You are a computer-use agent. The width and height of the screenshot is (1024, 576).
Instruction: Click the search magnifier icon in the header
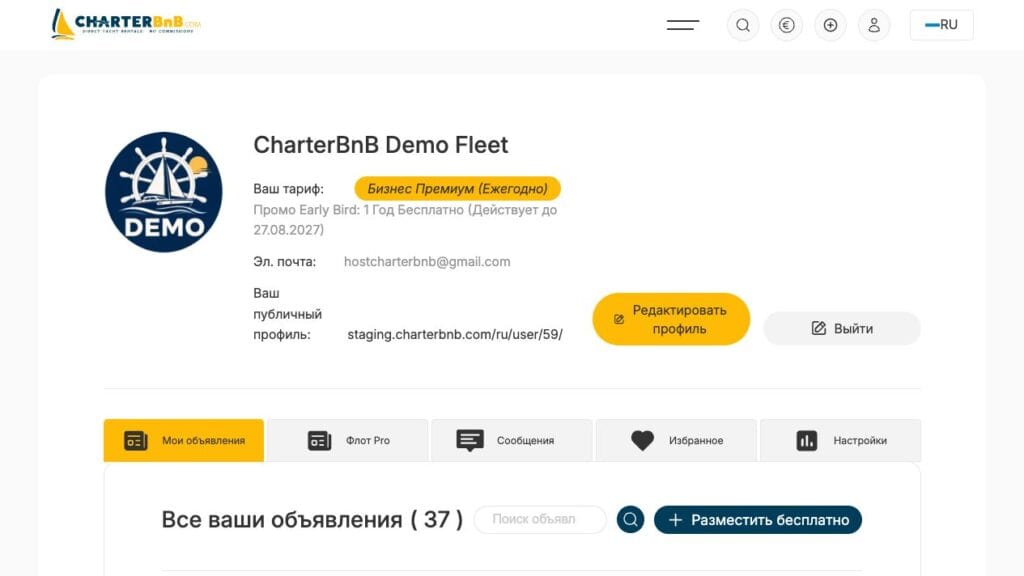tap(743, 25)
